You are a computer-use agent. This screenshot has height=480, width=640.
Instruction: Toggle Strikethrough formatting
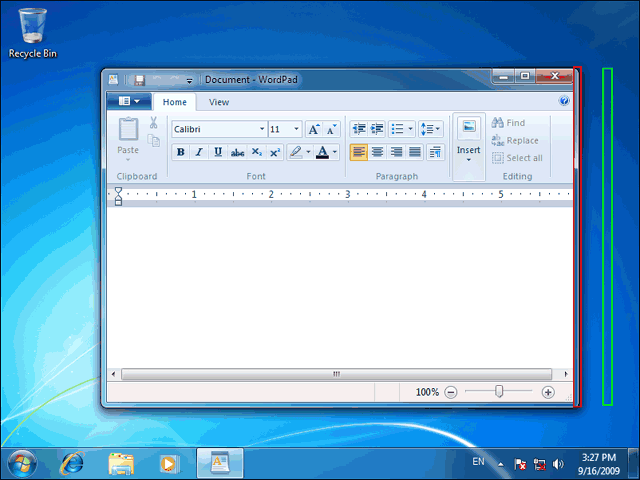click(x=237, y=152)
